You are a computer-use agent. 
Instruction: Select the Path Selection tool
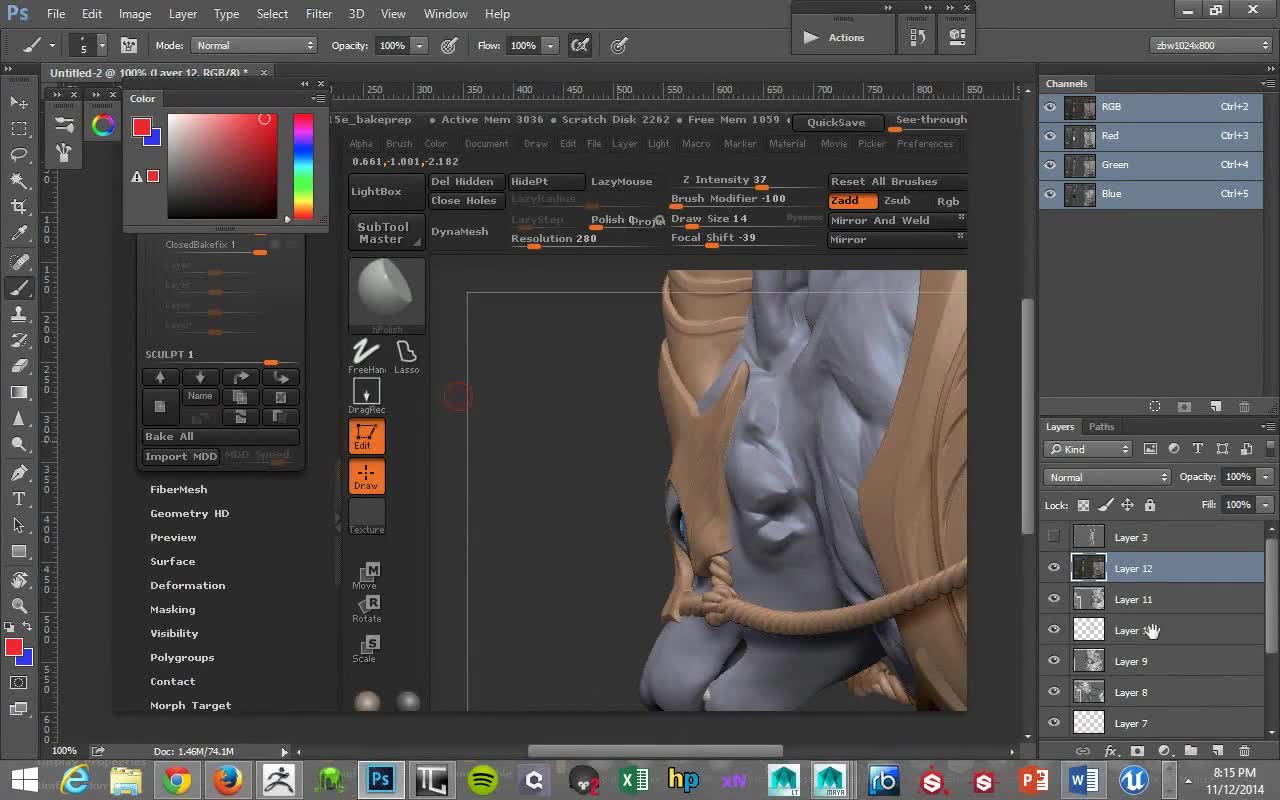[19, 525]
